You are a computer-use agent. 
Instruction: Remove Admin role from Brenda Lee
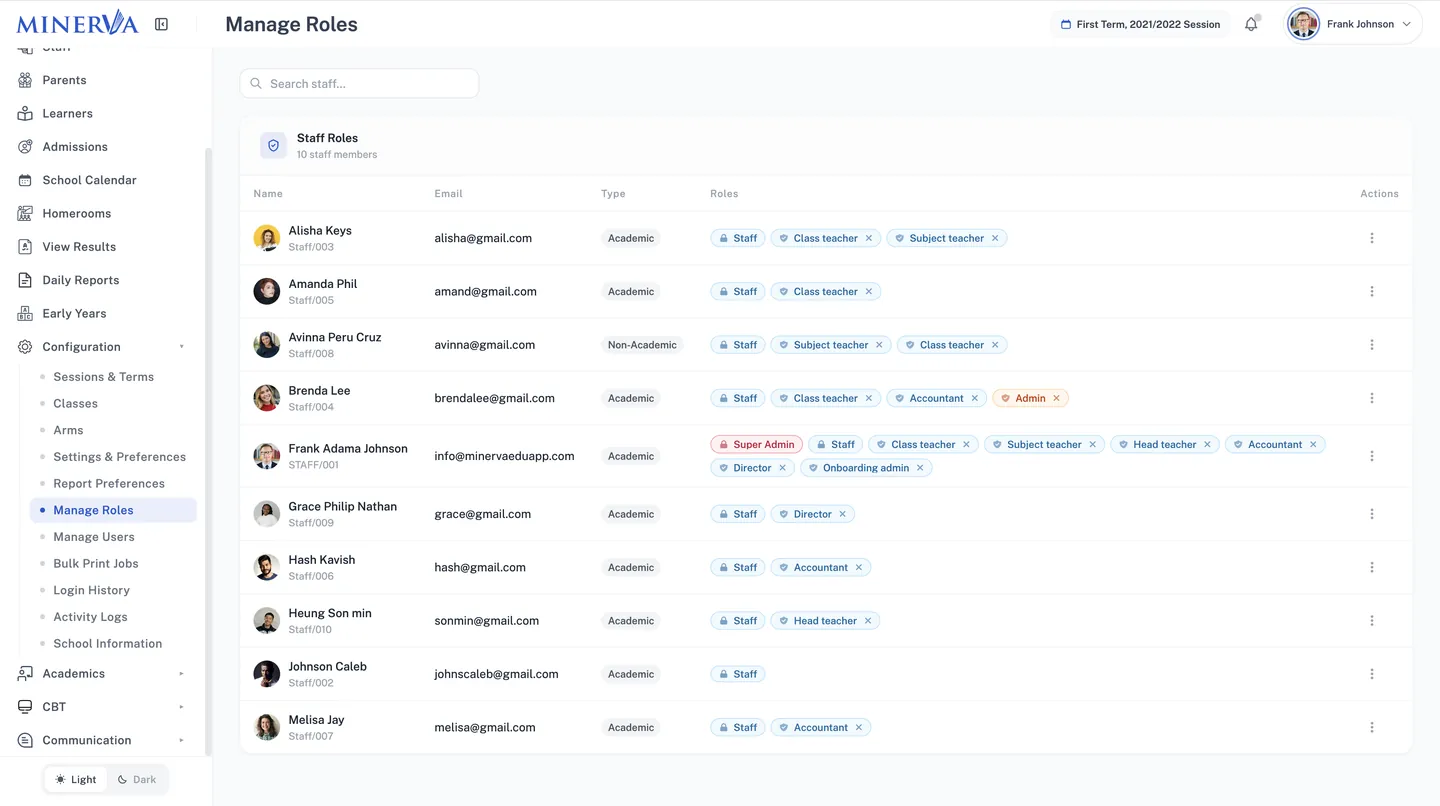(1056, 398)
